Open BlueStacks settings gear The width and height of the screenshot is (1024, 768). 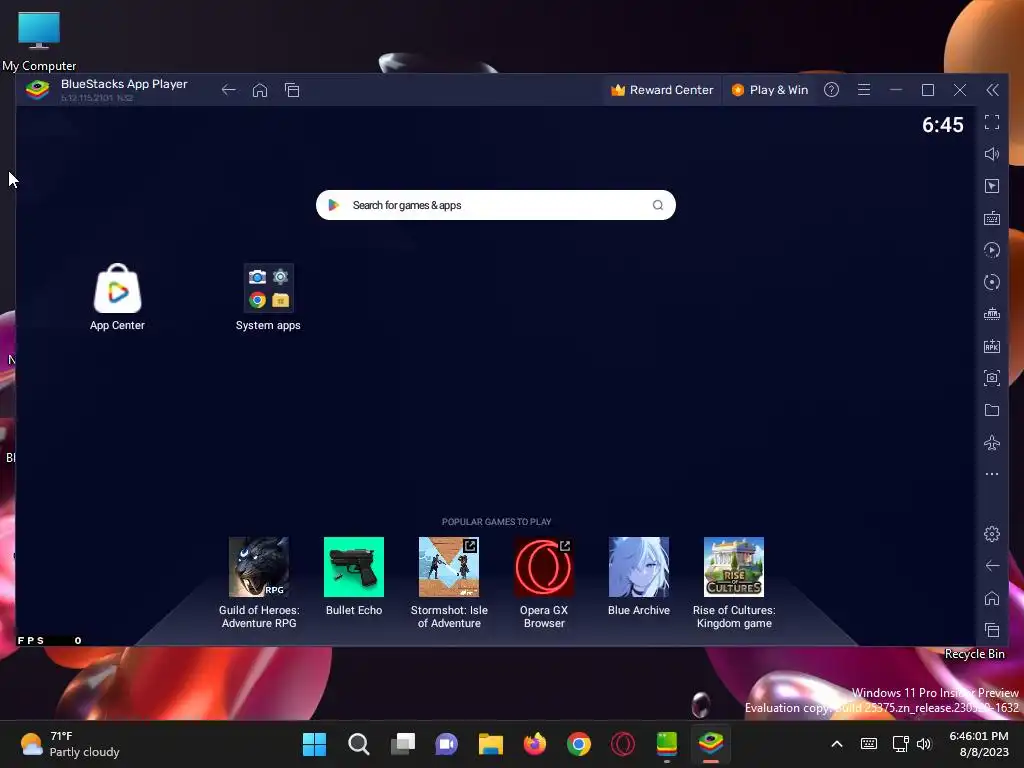point(992,534)
